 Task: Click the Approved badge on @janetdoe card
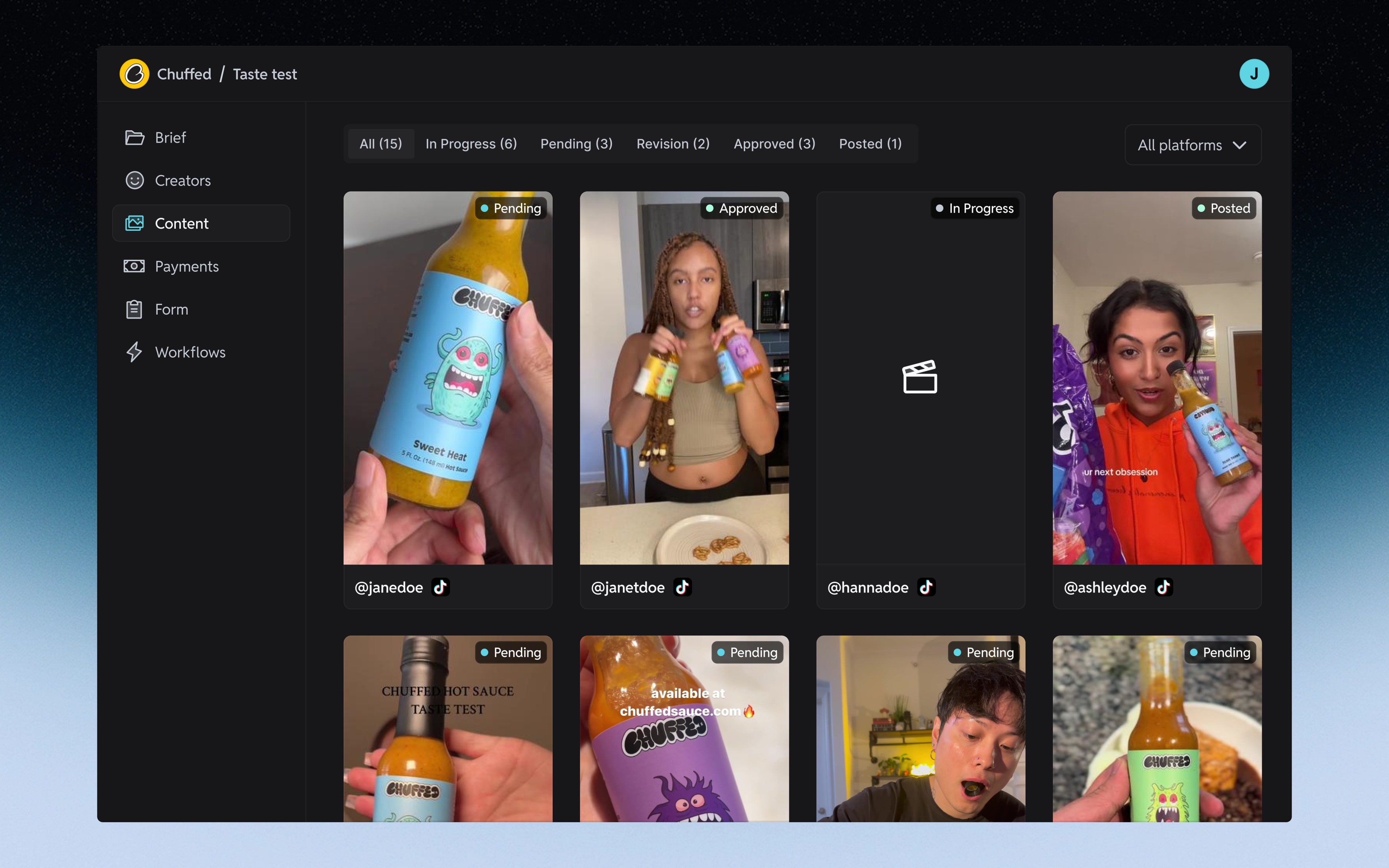click(x=742, y=208)
